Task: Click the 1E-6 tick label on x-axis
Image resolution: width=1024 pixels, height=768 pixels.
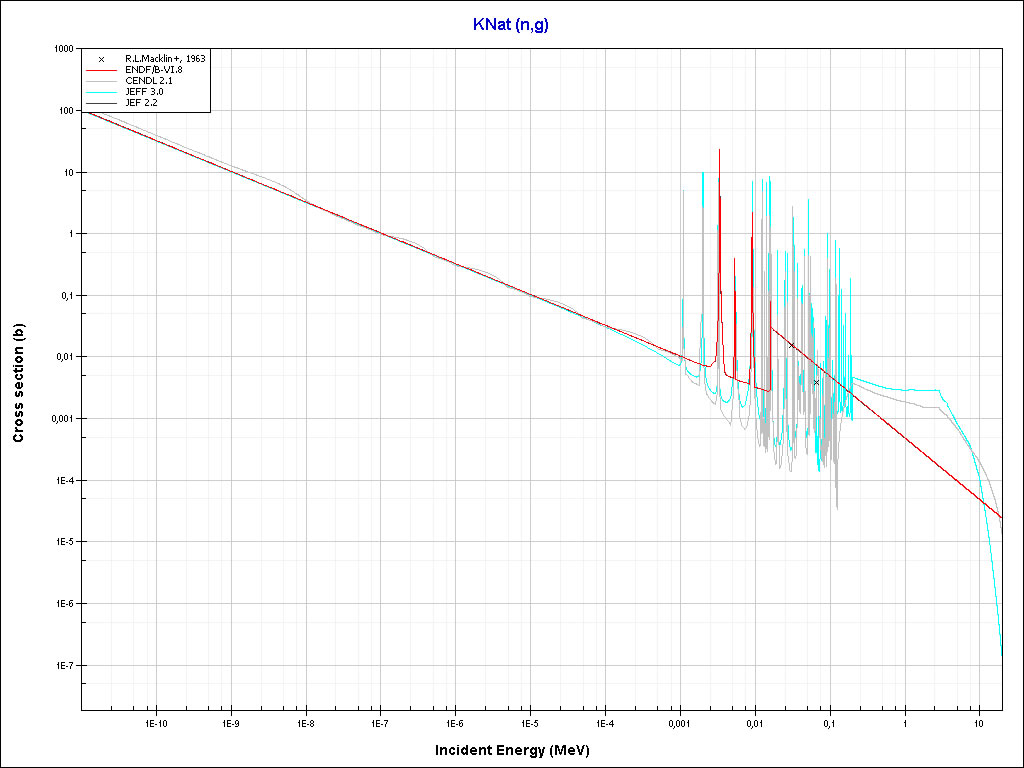Action: point(454,723)
